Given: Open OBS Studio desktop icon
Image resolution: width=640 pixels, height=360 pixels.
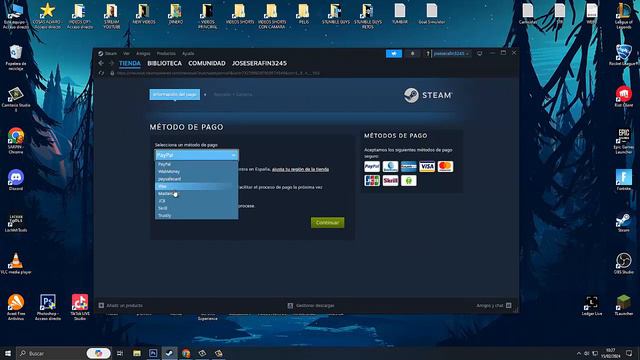Looking at the screenshot, I should 624,263.
